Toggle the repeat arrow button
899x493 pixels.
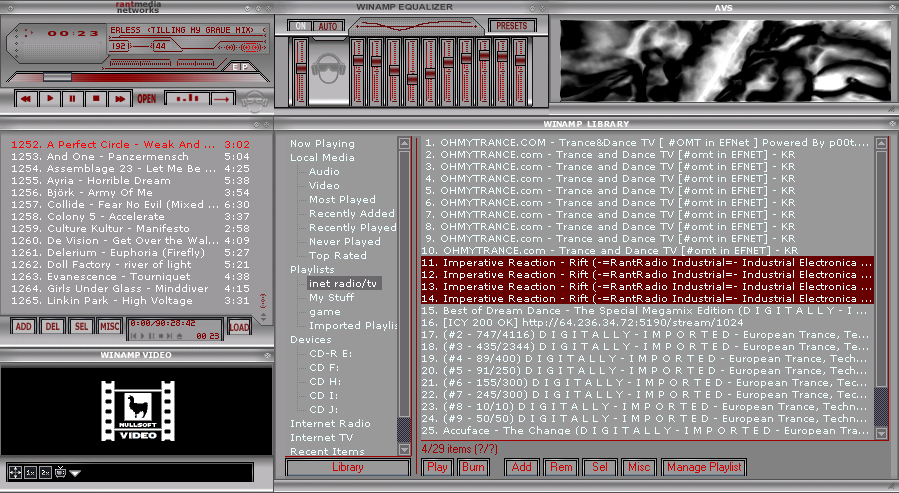tap(222, 99)
